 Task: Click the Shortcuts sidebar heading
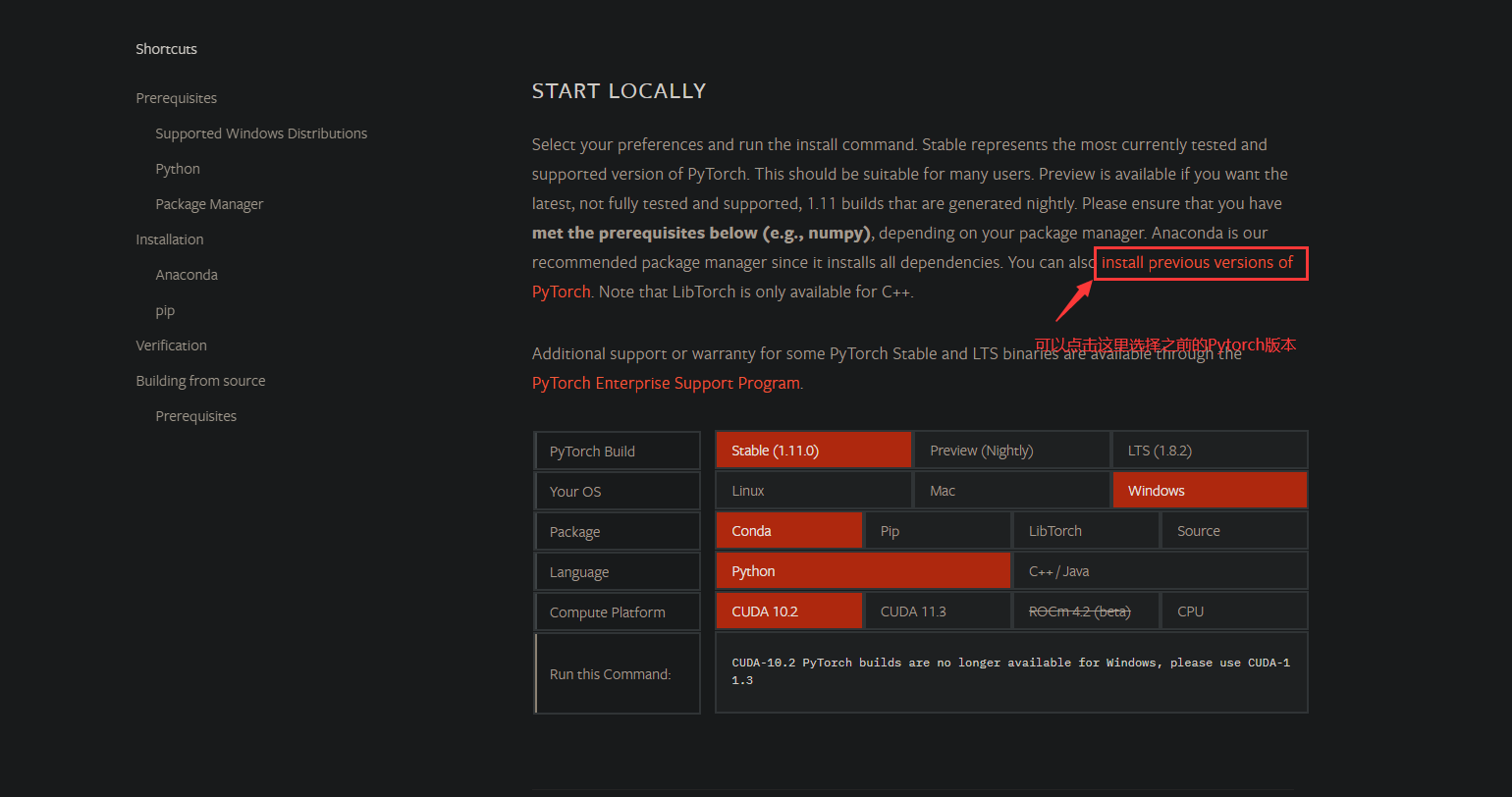[167, 49]
